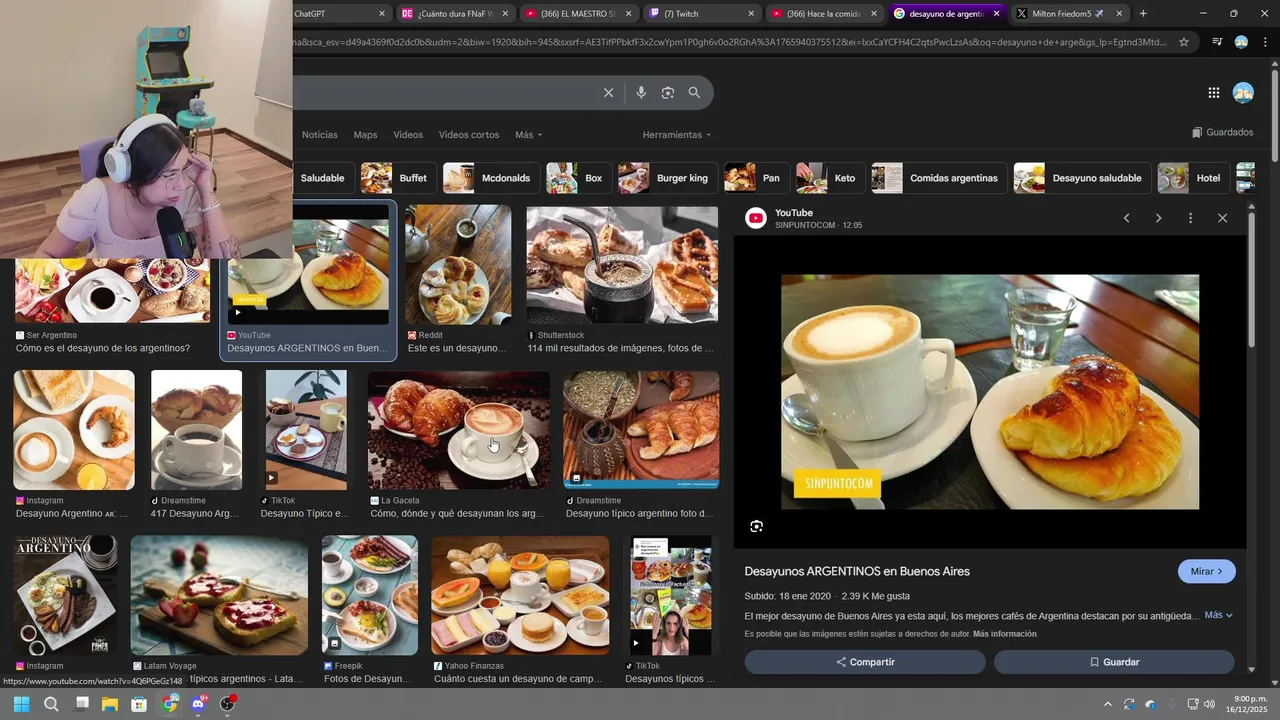
Task: Select the Keto filter chip
Action: (x=829, y=178)
